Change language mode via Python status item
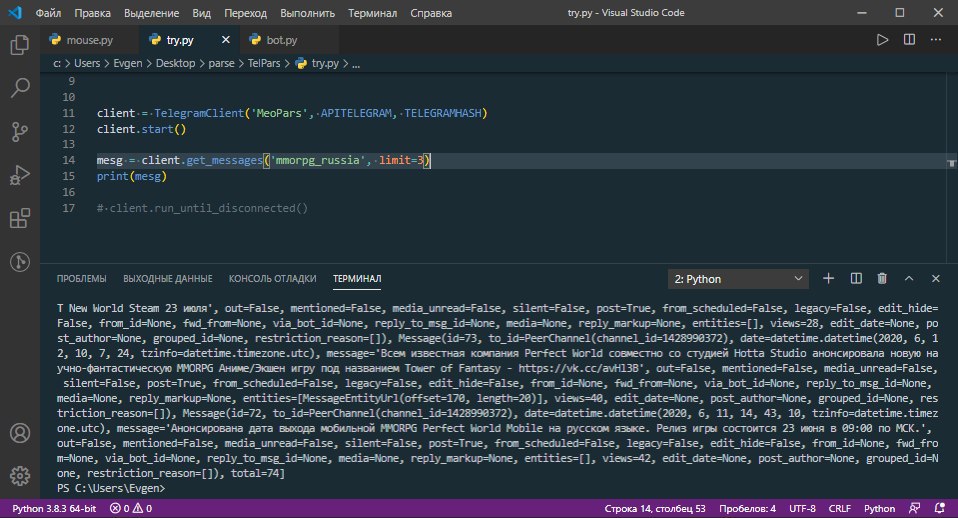The width and height of the screenshot is (958, 518). tap(879, 508)
